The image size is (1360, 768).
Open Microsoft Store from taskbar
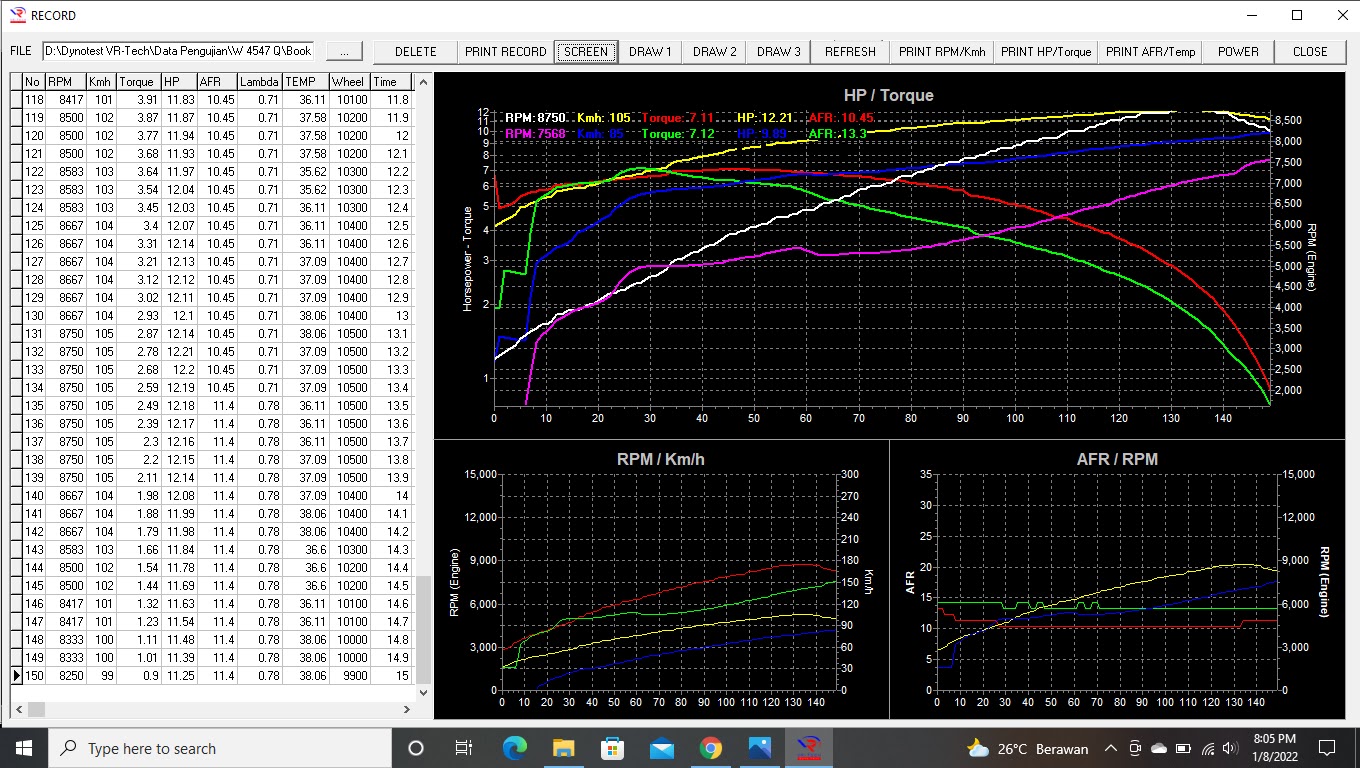[612, 748]
